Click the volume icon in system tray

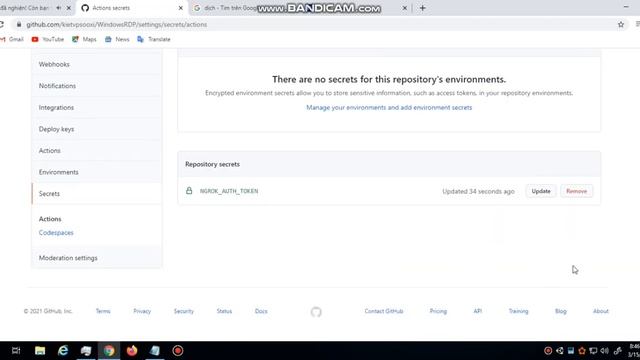point(604,351)
